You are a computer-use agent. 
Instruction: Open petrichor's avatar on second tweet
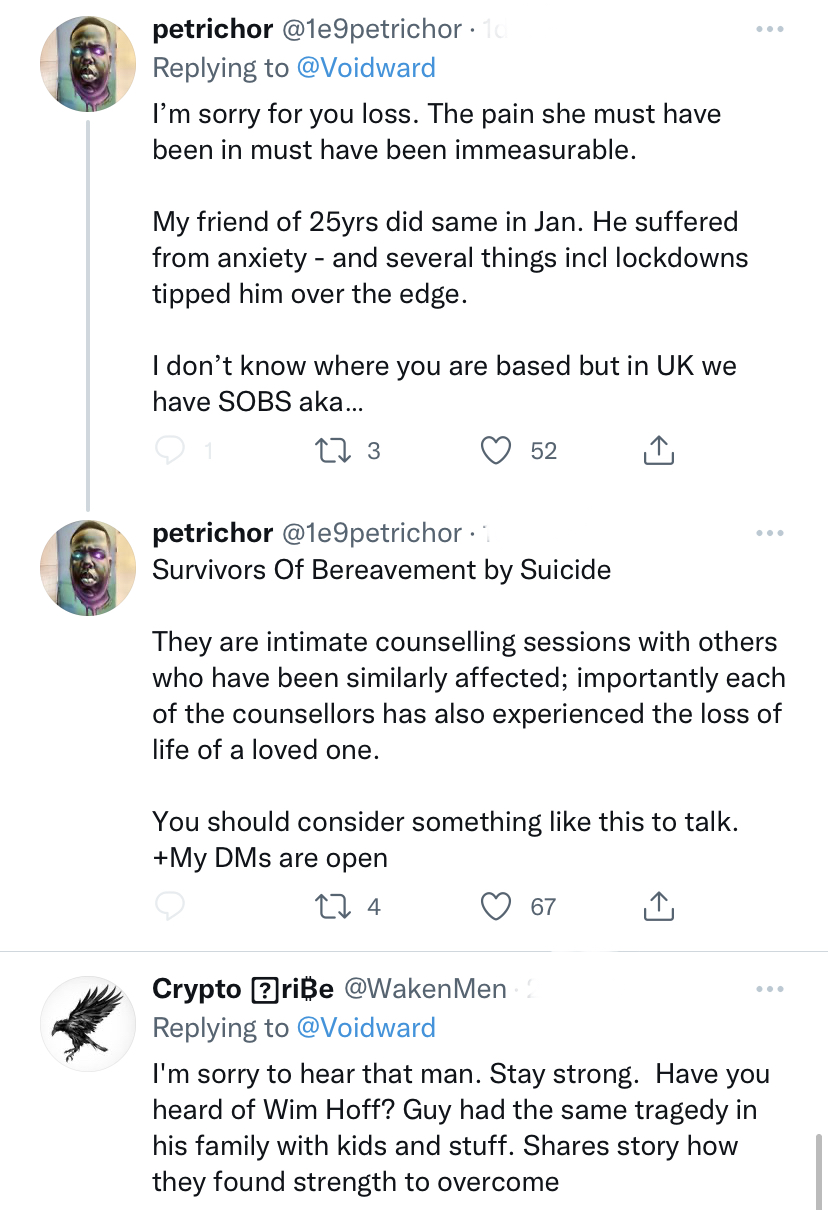pyautogui.click(x=87, y=567)
